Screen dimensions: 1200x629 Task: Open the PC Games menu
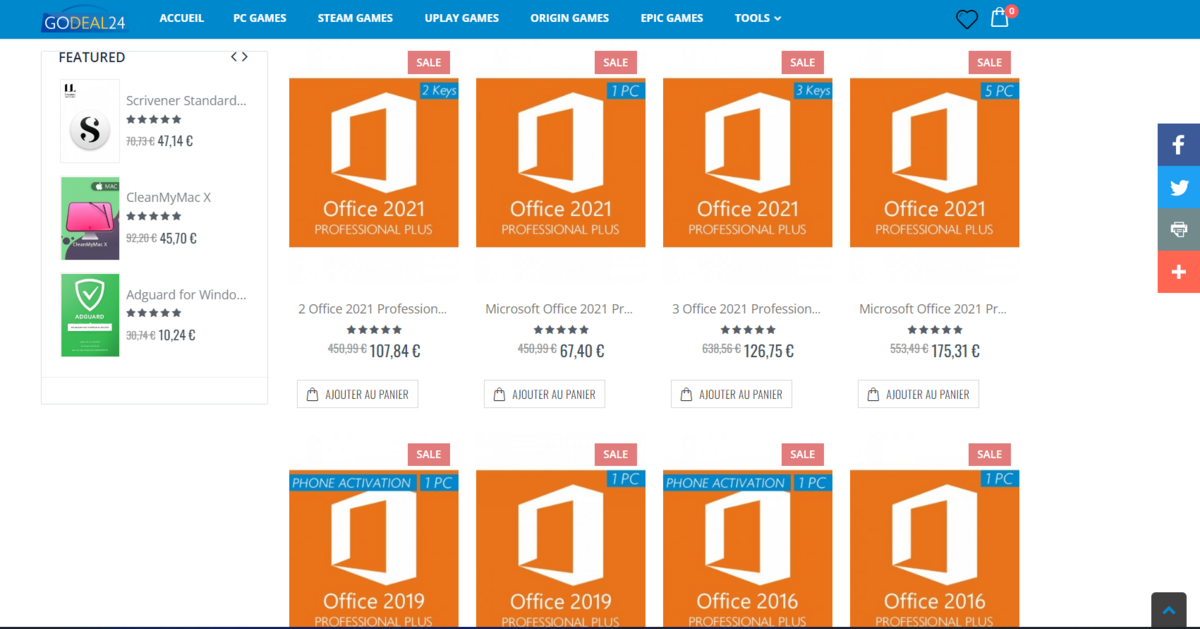coord(259,18)
